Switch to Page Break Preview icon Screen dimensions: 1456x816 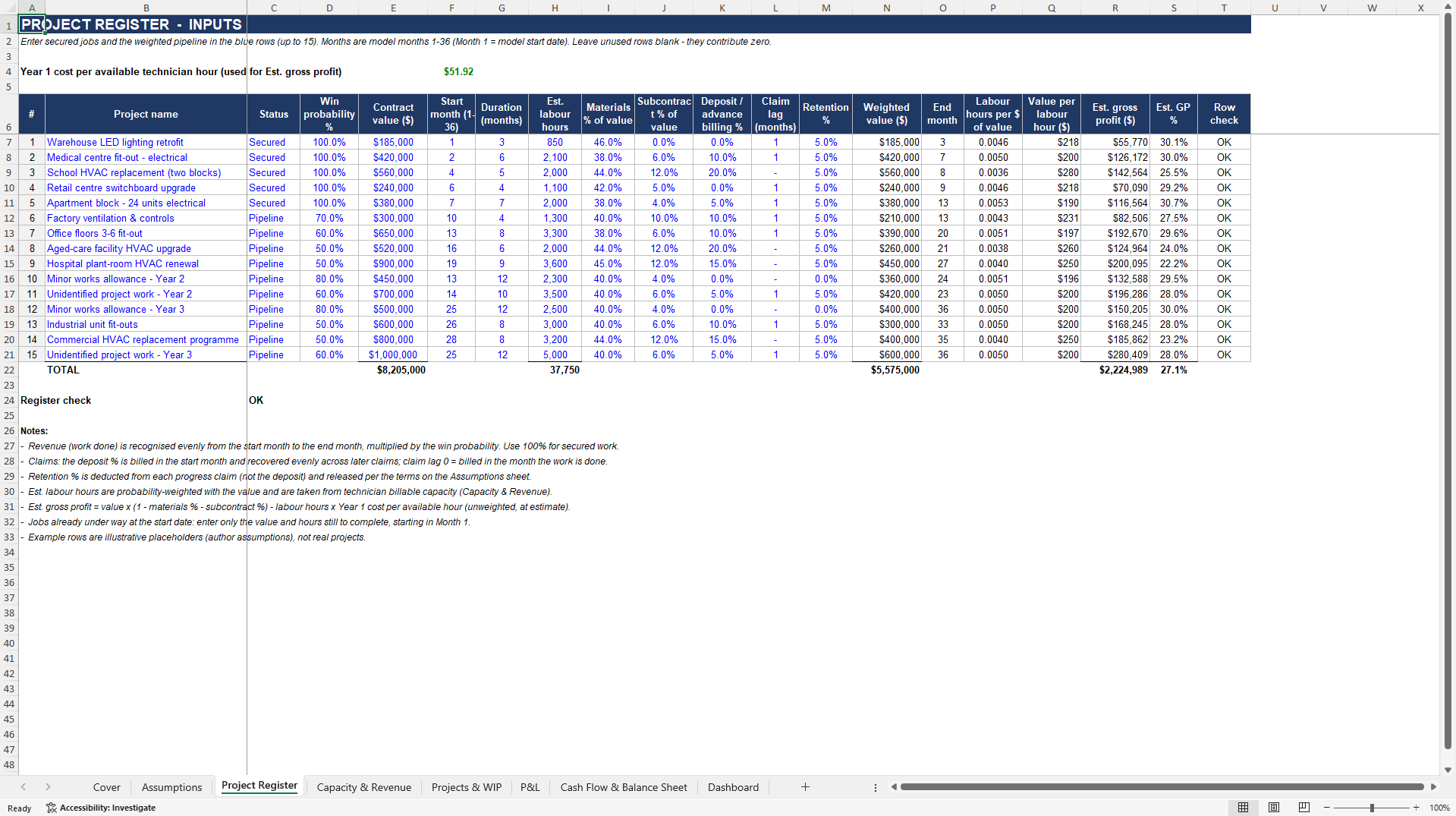(1304, 808)
